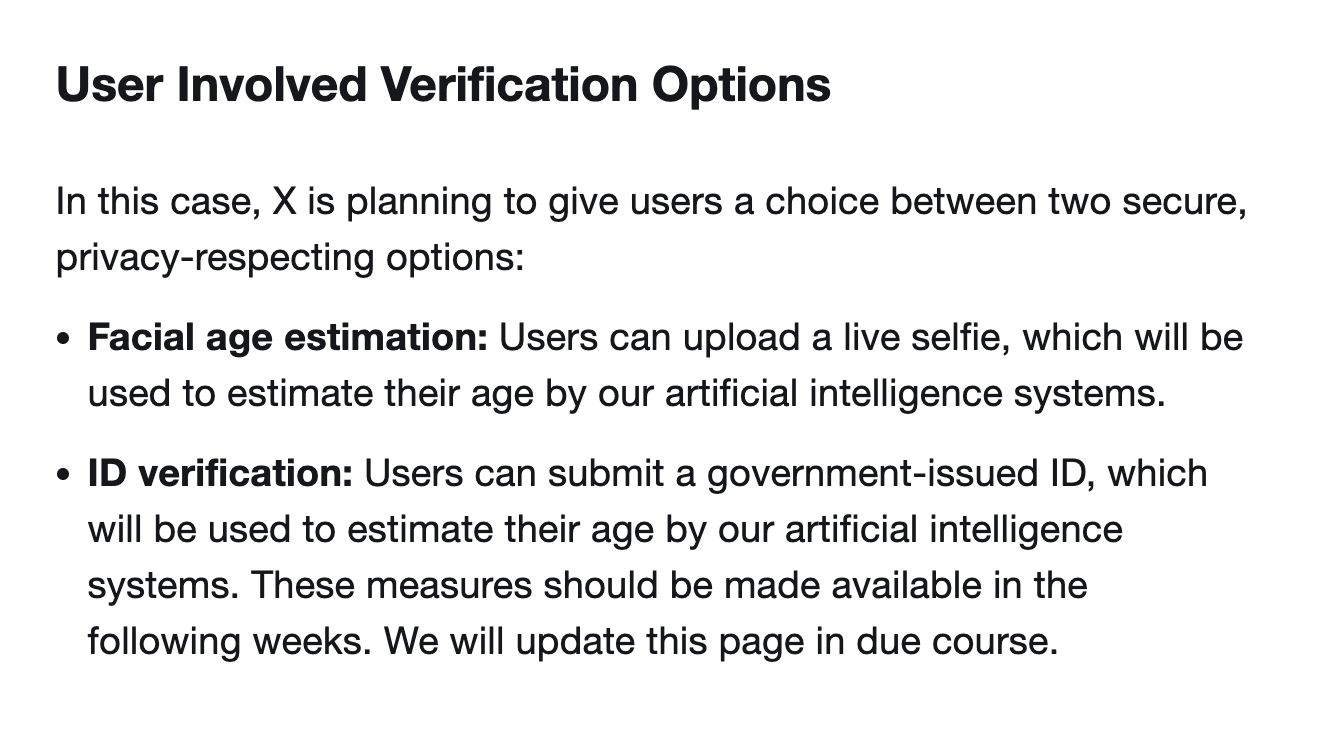Click the bold "Facial age estimation:" label
This screenshot has height=734, width=1336.
[288, 338]
